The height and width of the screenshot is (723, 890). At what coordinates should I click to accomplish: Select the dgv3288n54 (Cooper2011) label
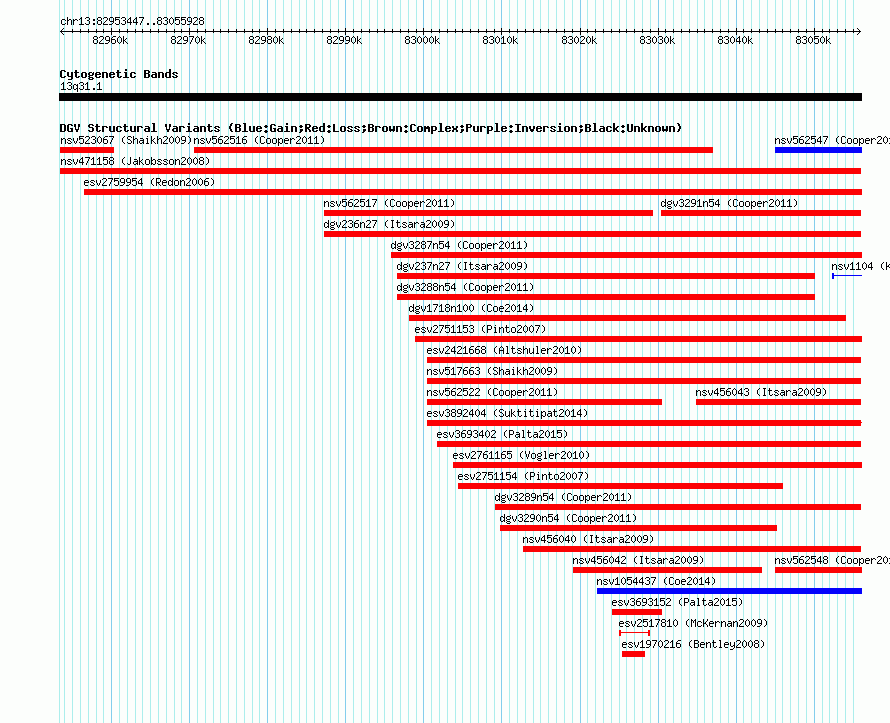(x=465, y=287)
